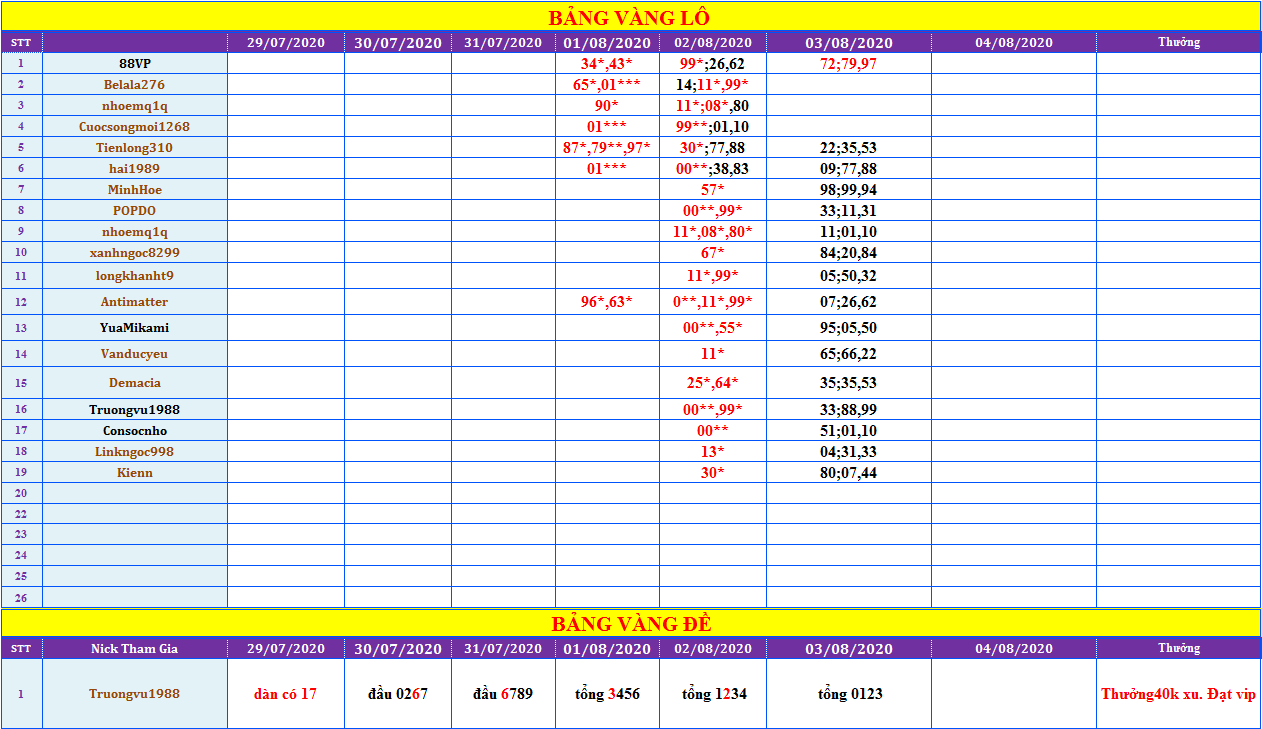Open the Kienn username in row 19

pos(135,472)
